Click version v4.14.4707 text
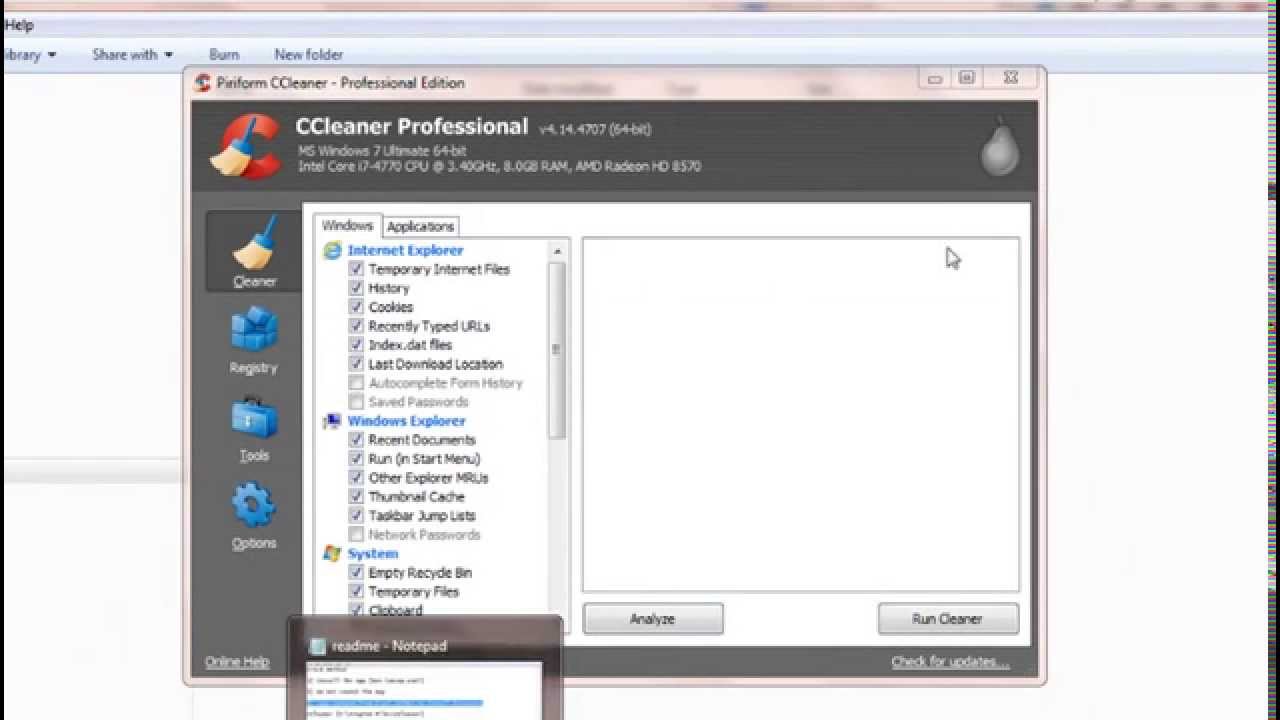Image resolution: width=1280 pixels, height=720 pixels. 595,129
